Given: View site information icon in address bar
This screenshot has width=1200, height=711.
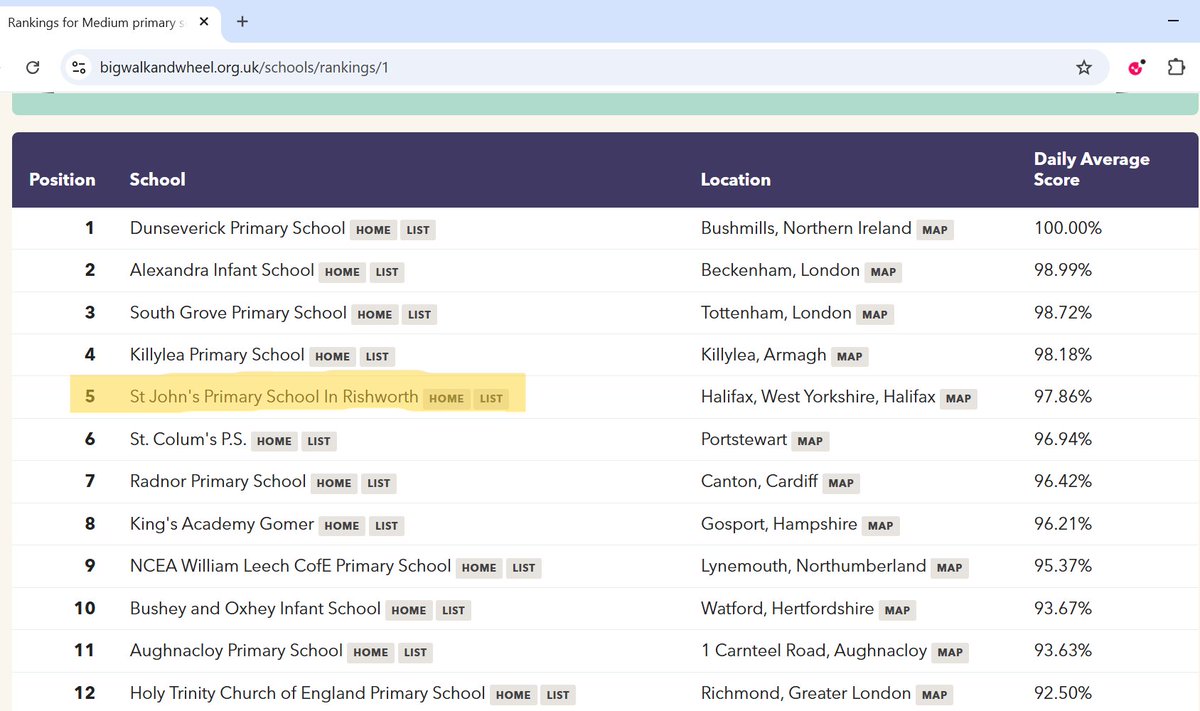Looking at the screenshot, I should pyautogui.click(x=80, y=68).
